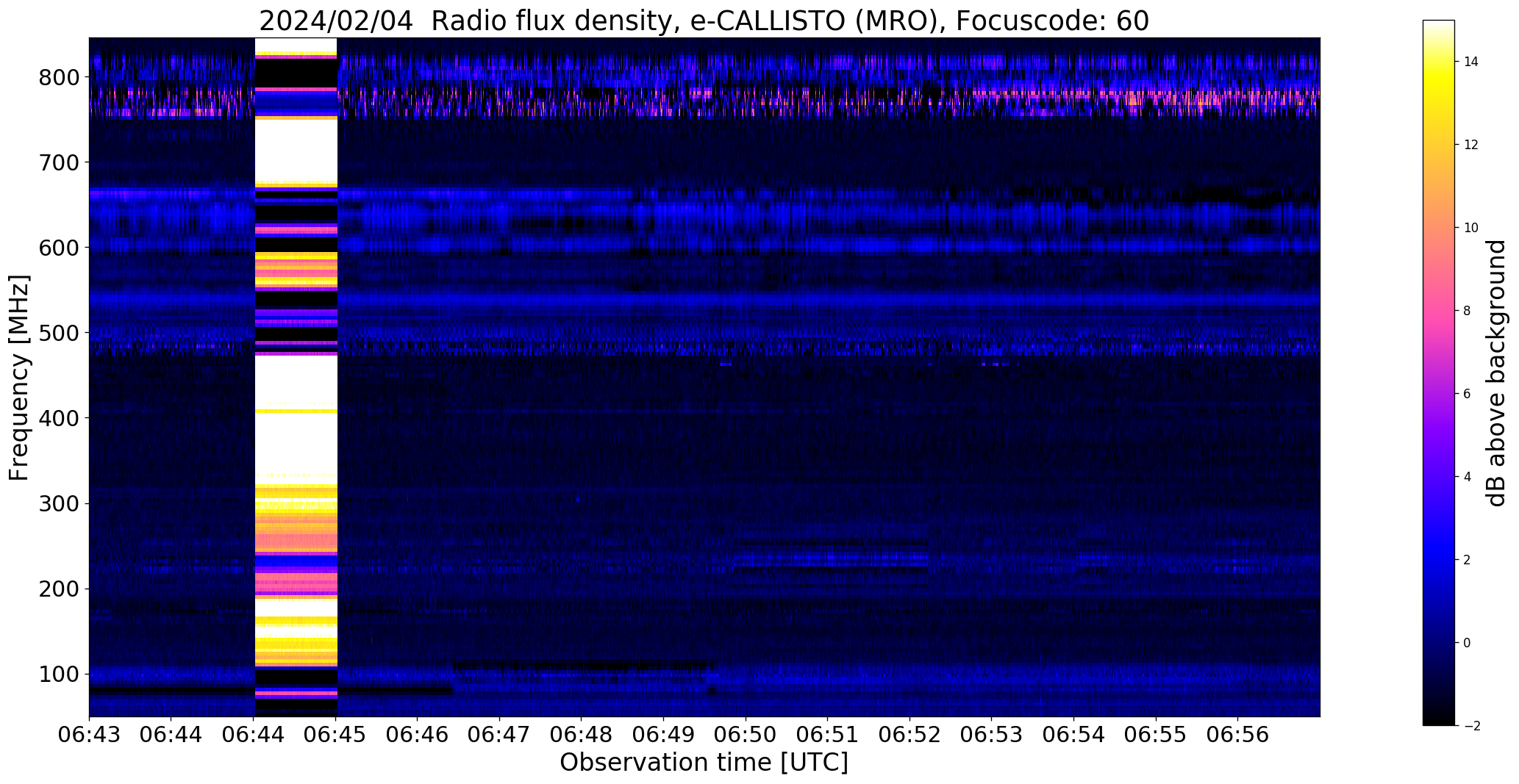1519x784 pixels.
Task: Select the 06:45 time tick label
Action: pyautogui.click(x=336, y=735)
